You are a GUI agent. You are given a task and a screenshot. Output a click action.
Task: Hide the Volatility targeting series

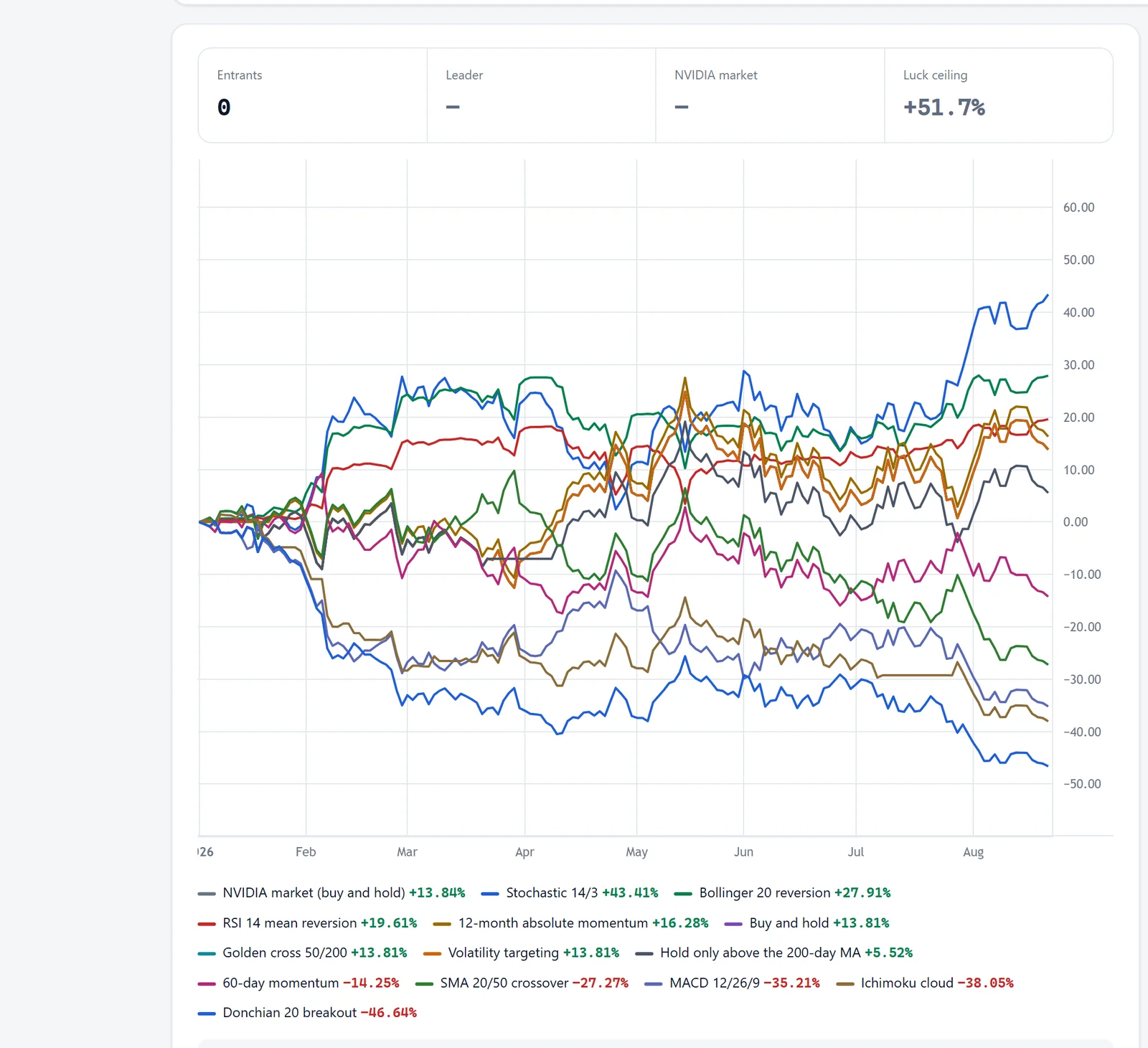click(x=522, y=953)
